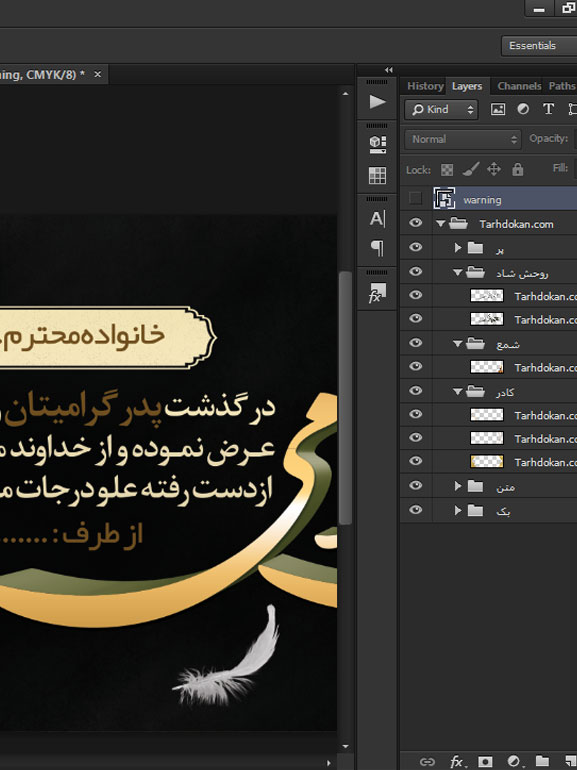Switch to the Paths tab
This screenshot has width=577, height=770.
pyautogui.click(x=561, y=86)
